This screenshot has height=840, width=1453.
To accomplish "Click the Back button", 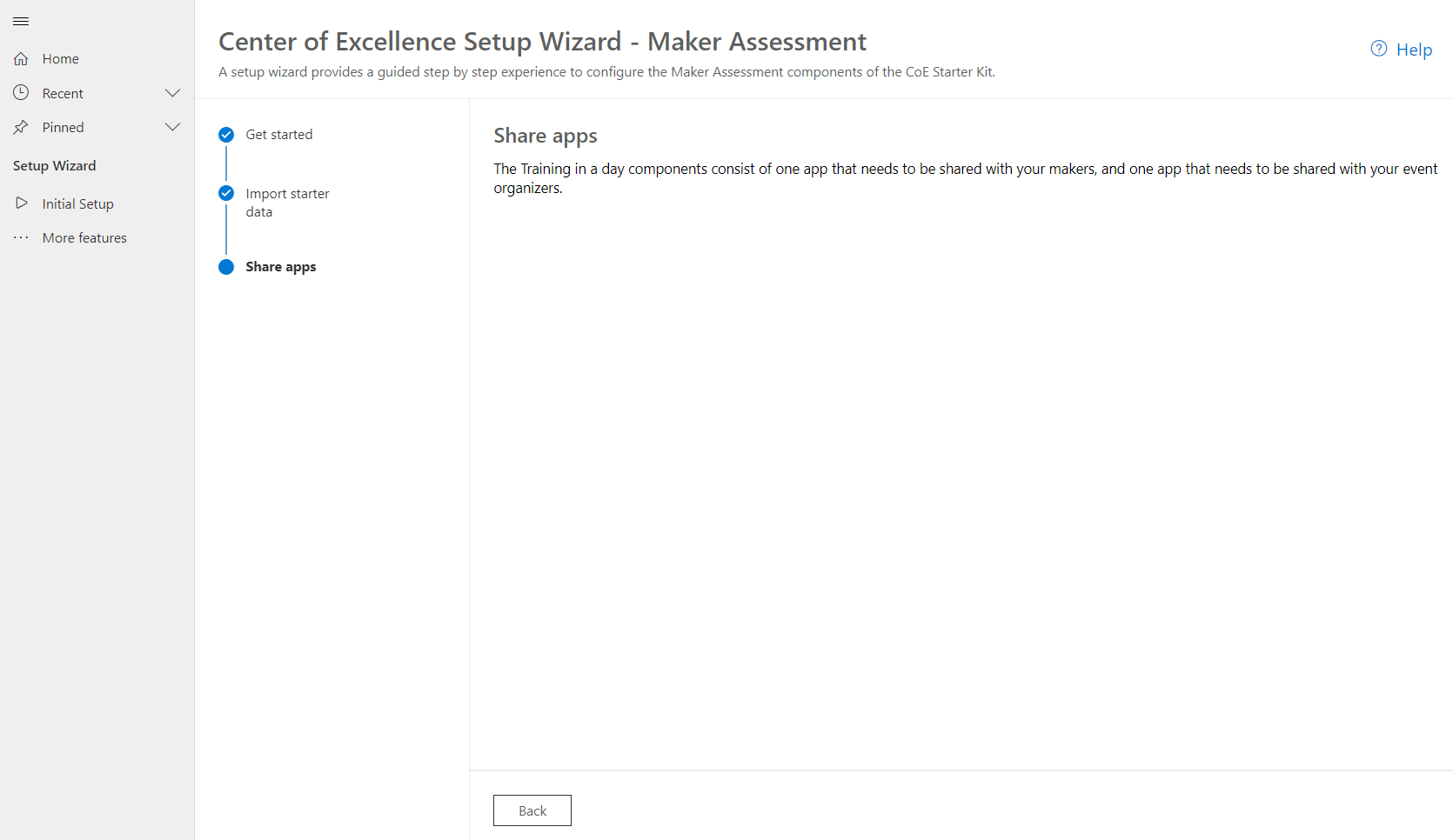I will (x=532, y=810).
